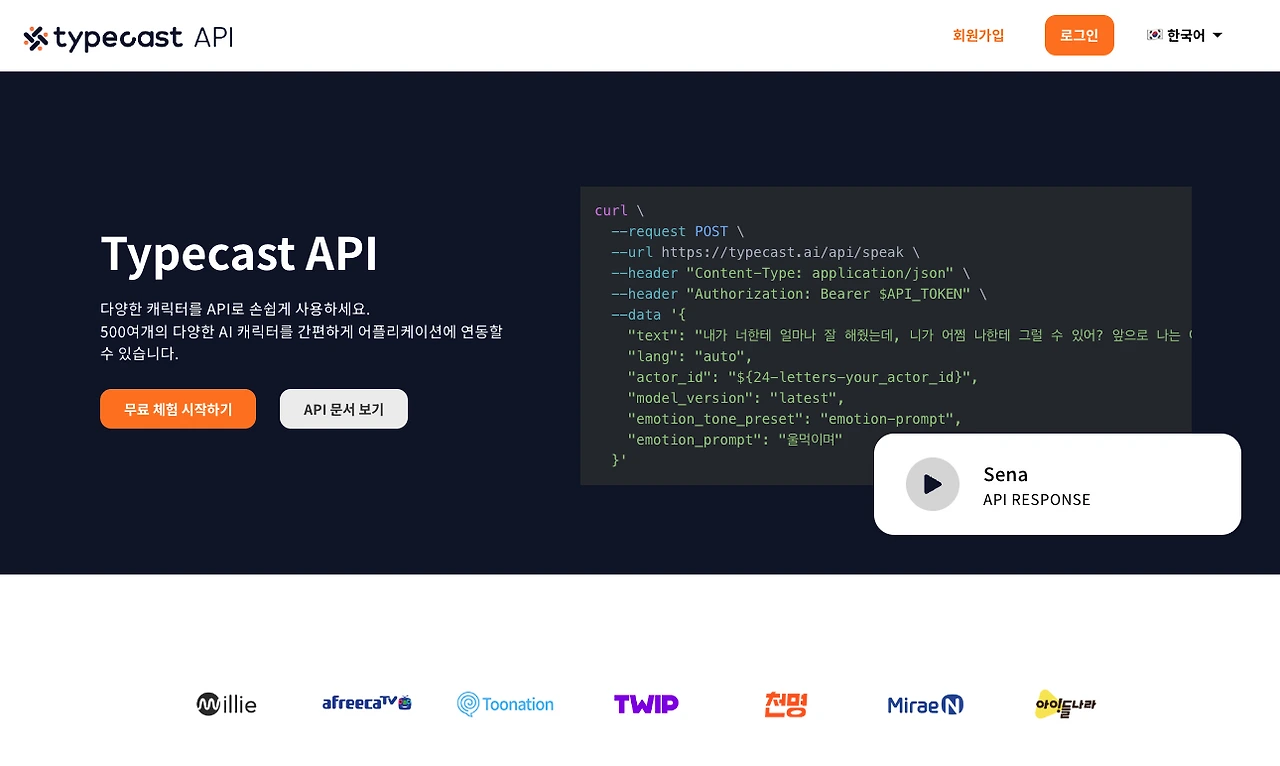The height and width of the screenshot is (766, 1280).
Task: Click the "emotion_prompt" line in code
Action: click(x=735, y=440)
